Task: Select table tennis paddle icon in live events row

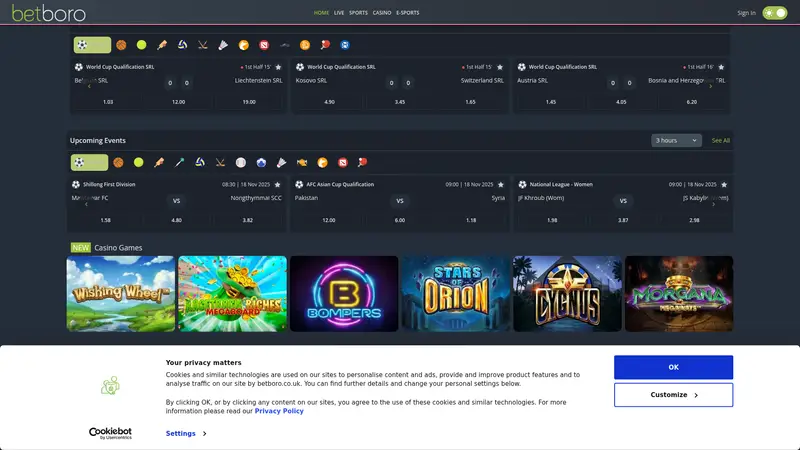Action: (x=325, y=45)
